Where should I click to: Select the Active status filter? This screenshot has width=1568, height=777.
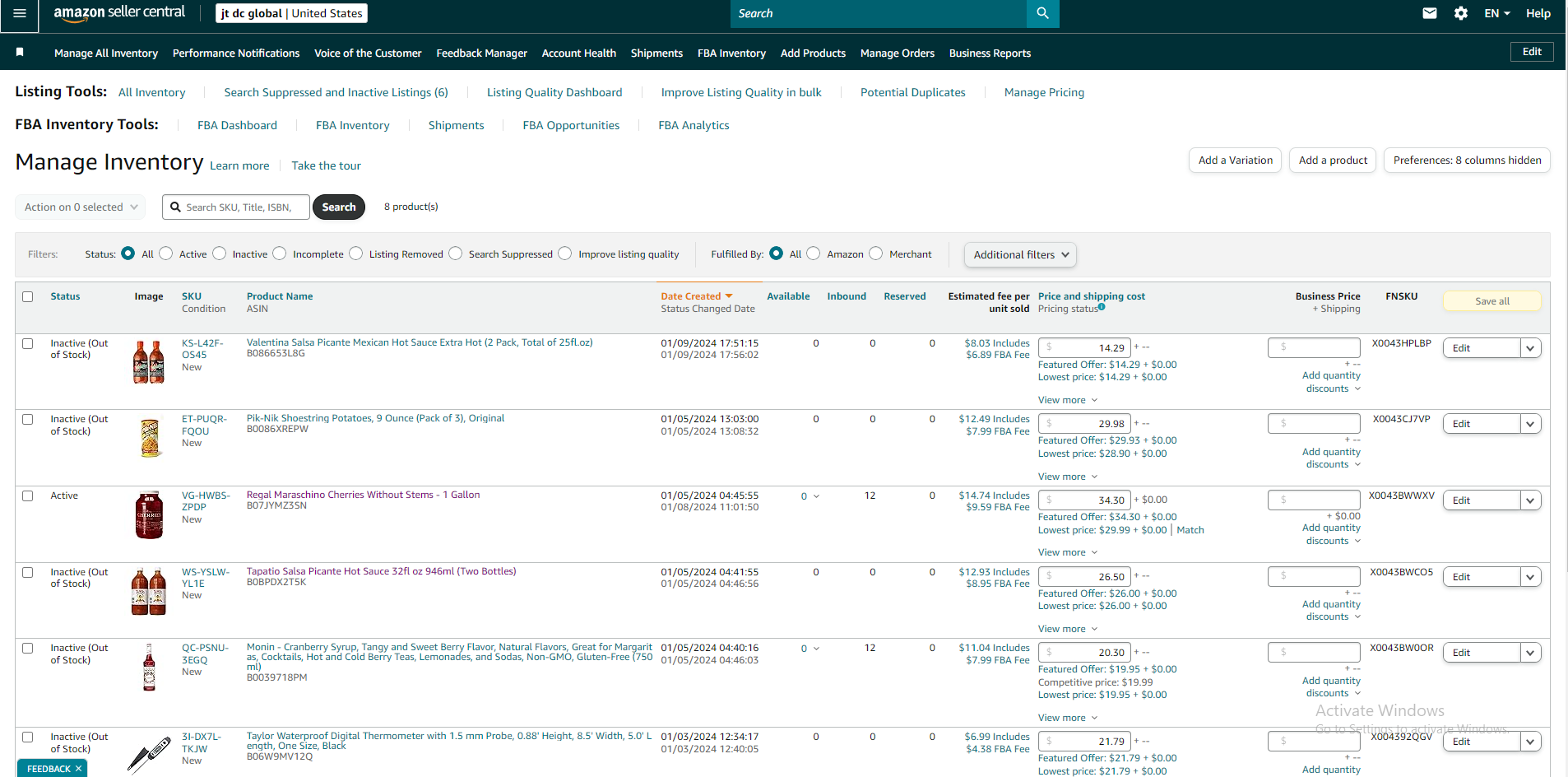(166, 254)
